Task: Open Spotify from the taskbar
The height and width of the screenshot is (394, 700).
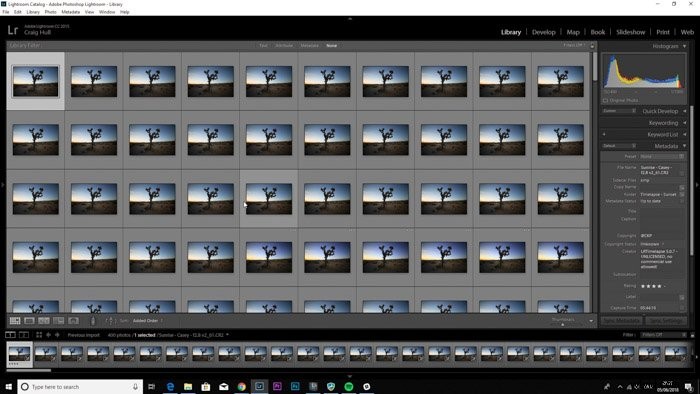Action: click(x=349, y=386)
